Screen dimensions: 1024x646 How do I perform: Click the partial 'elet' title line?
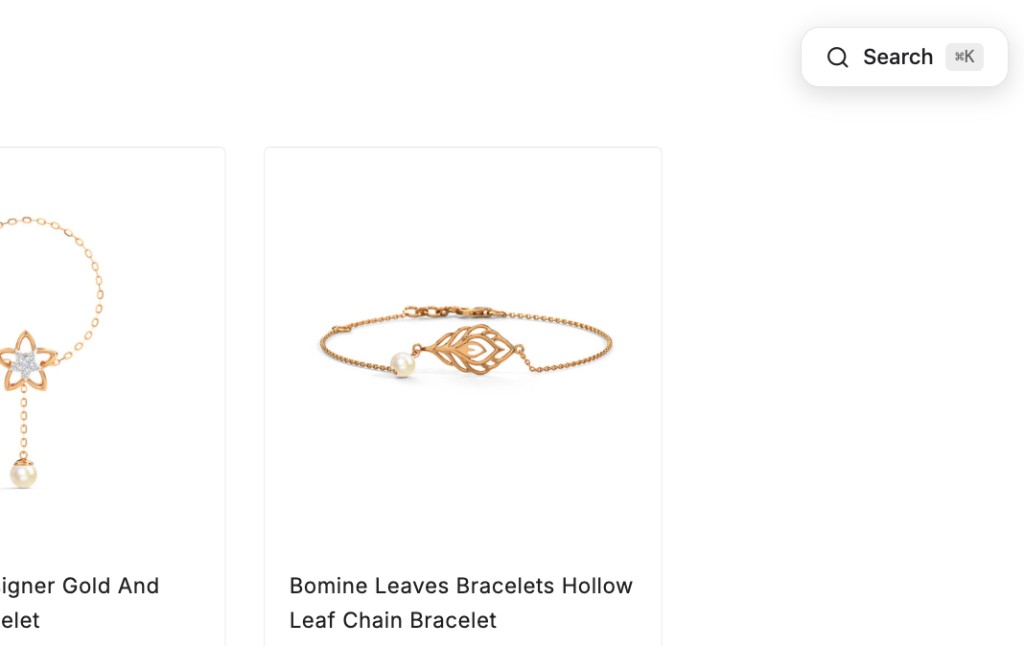(20, 620)
